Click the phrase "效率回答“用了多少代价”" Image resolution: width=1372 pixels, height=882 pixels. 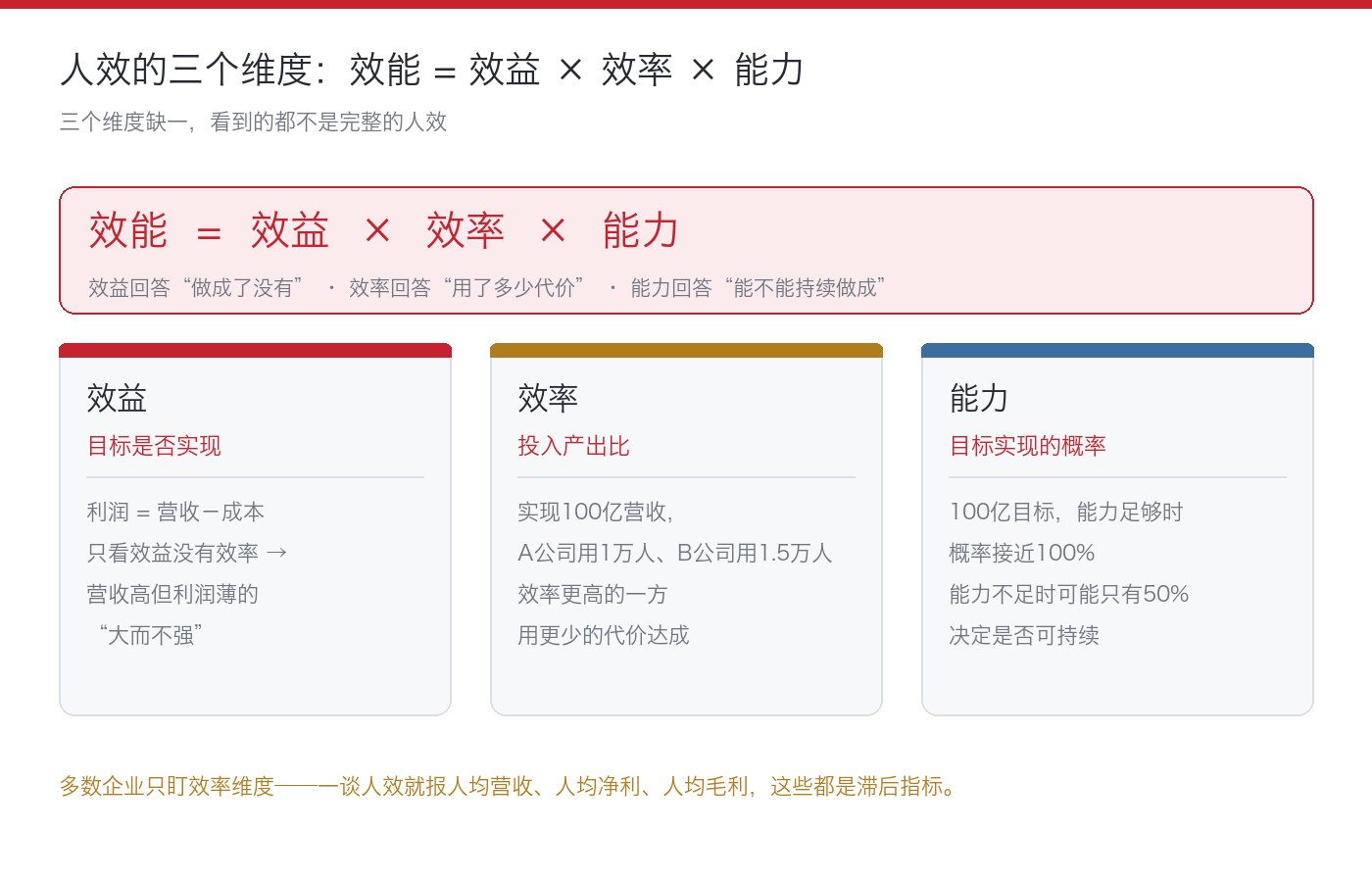tap(466, 288)
